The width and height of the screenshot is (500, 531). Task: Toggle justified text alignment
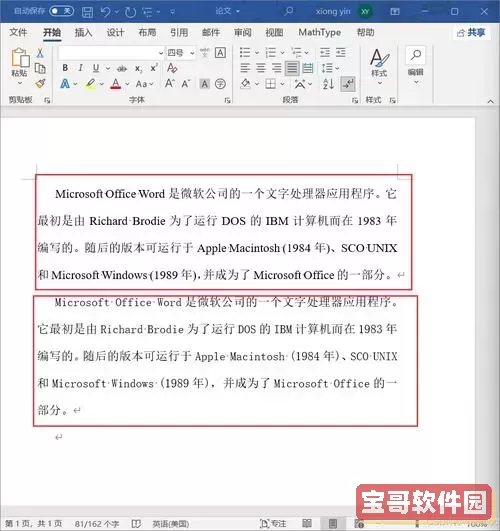tap(292, 68)
